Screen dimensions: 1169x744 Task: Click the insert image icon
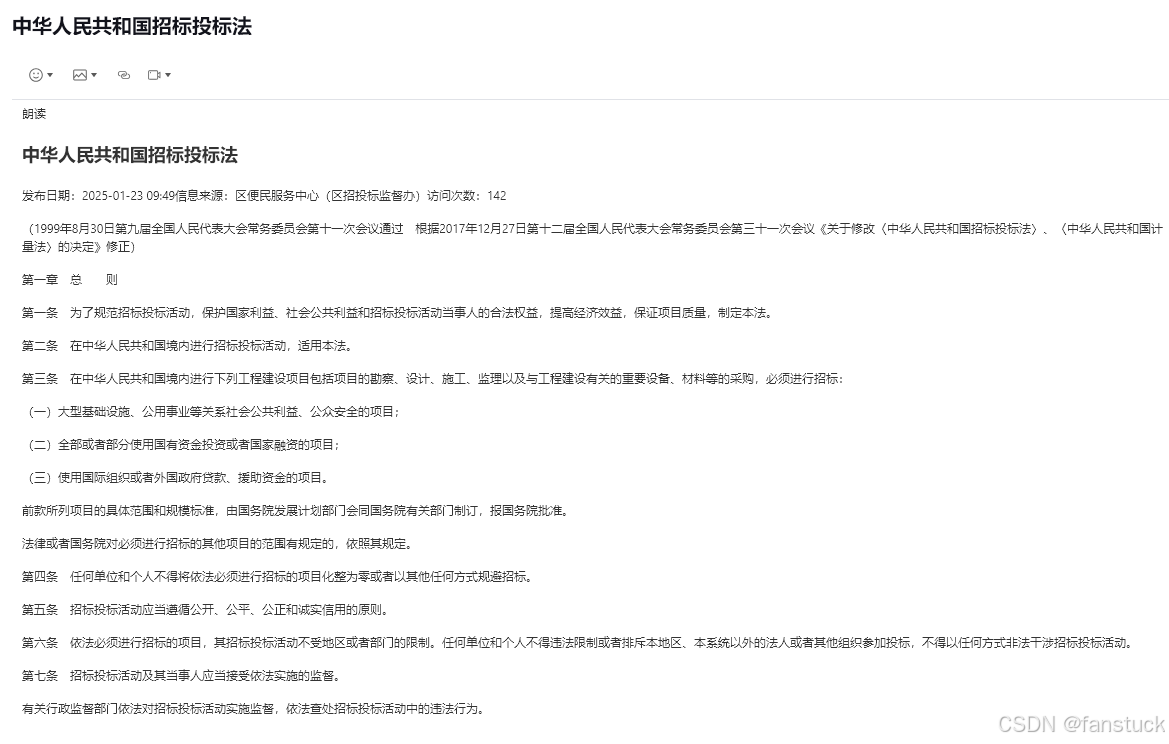80,75
